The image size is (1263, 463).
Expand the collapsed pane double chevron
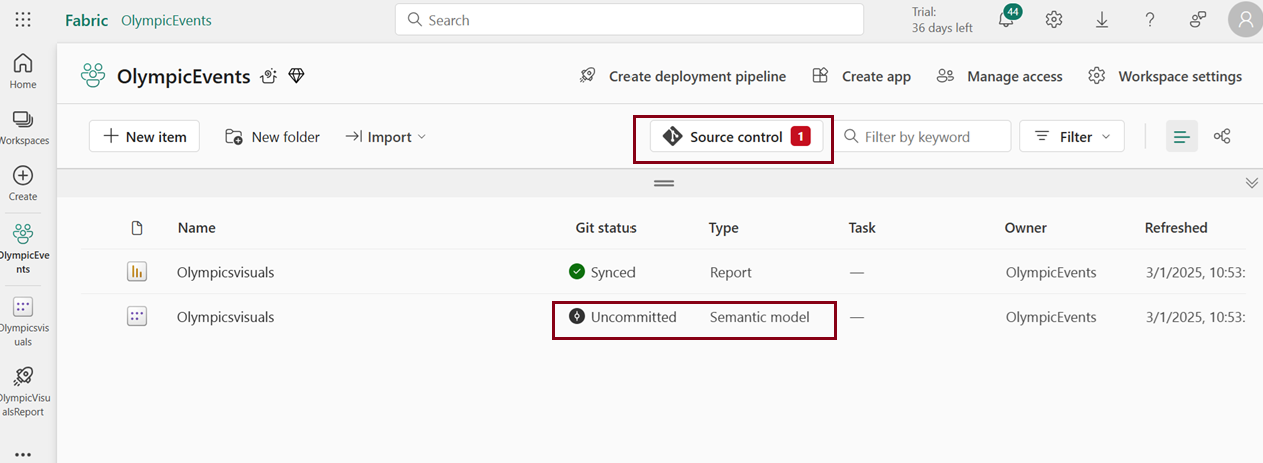click(1251, 183)
